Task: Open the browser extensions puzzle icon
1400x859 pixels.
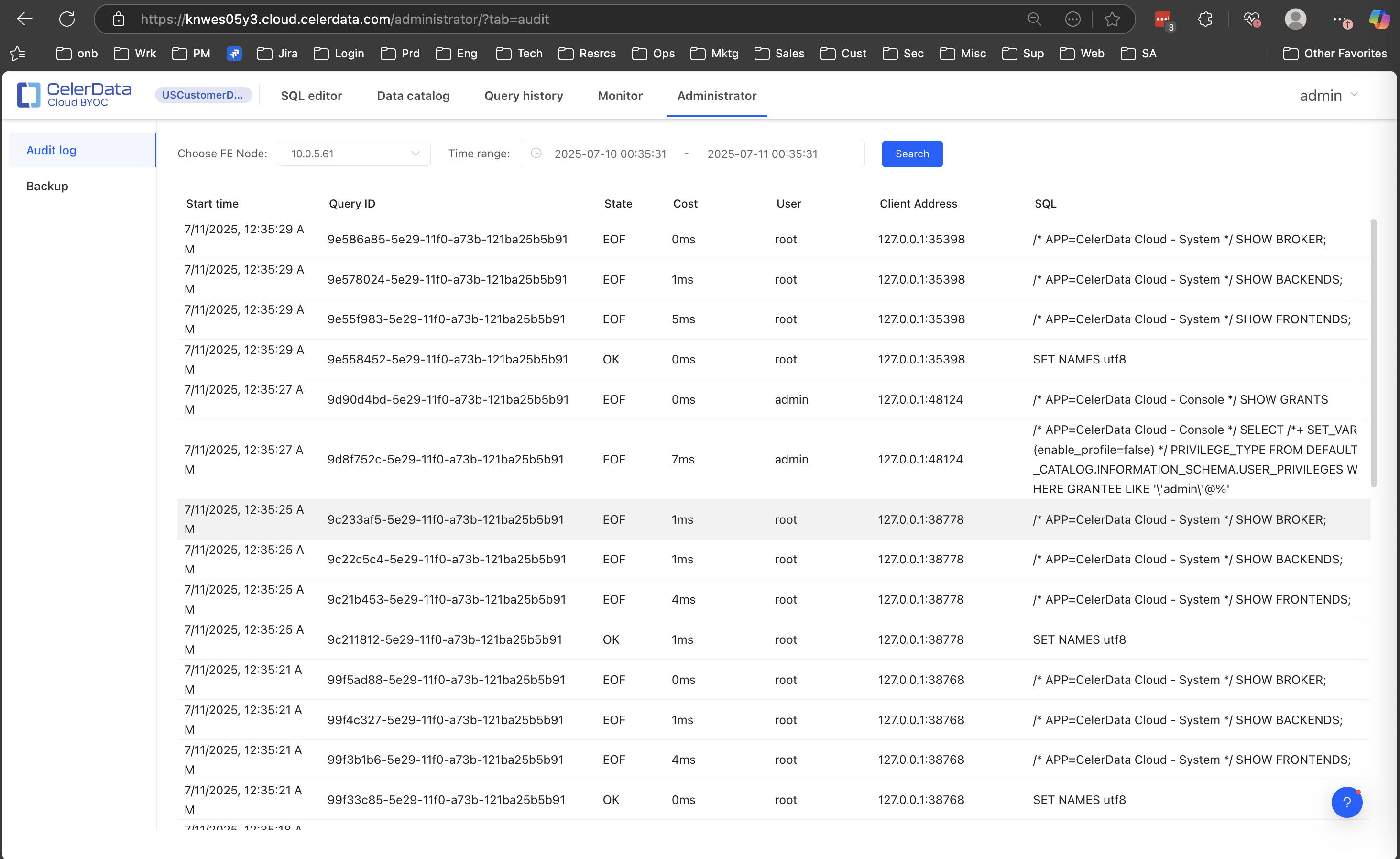Action: pyautogui.click(x=1204, y=19)
